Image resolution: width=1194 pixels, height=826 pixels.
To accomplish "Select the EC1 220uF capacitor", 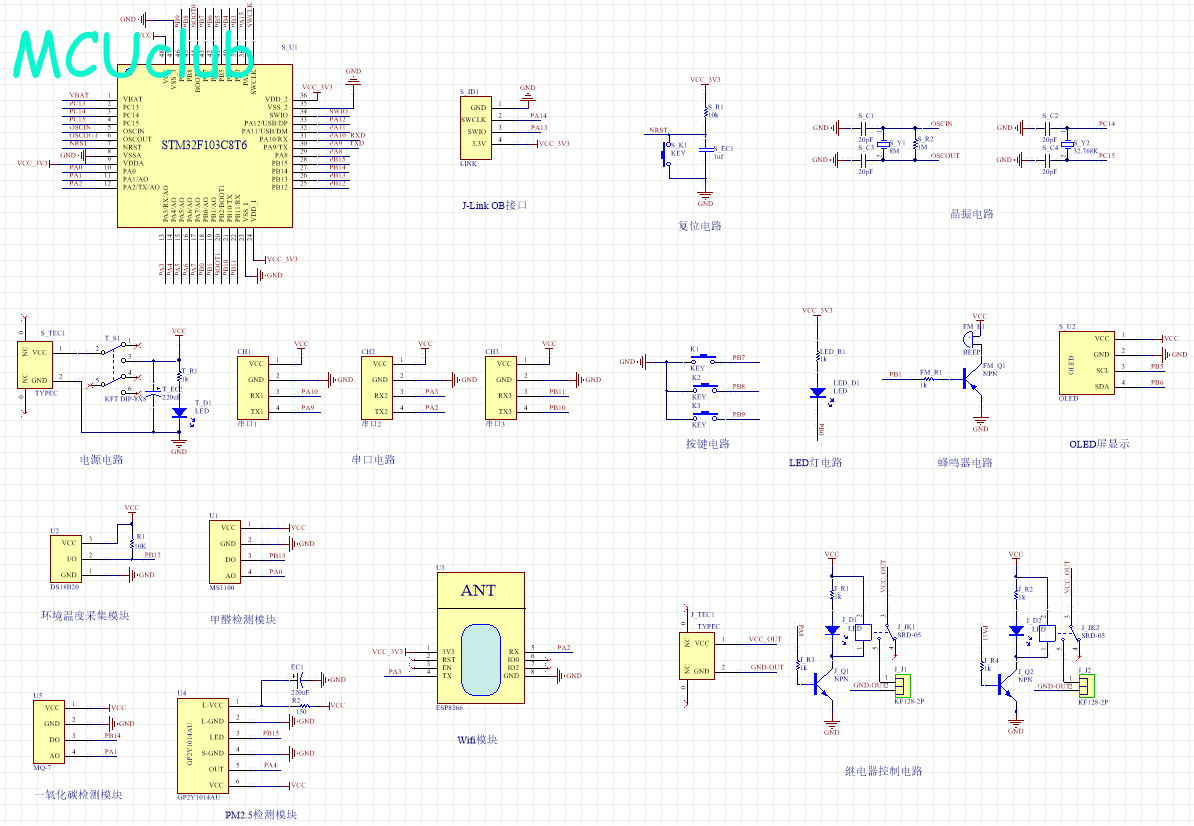I will point(298,679).
